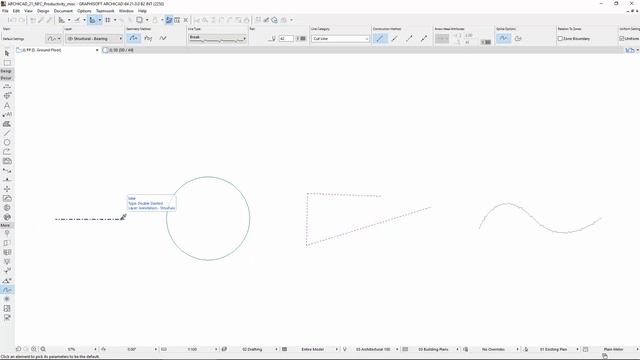Select the second construction method icon
640x360 pixels.
[x=395, y=38]
